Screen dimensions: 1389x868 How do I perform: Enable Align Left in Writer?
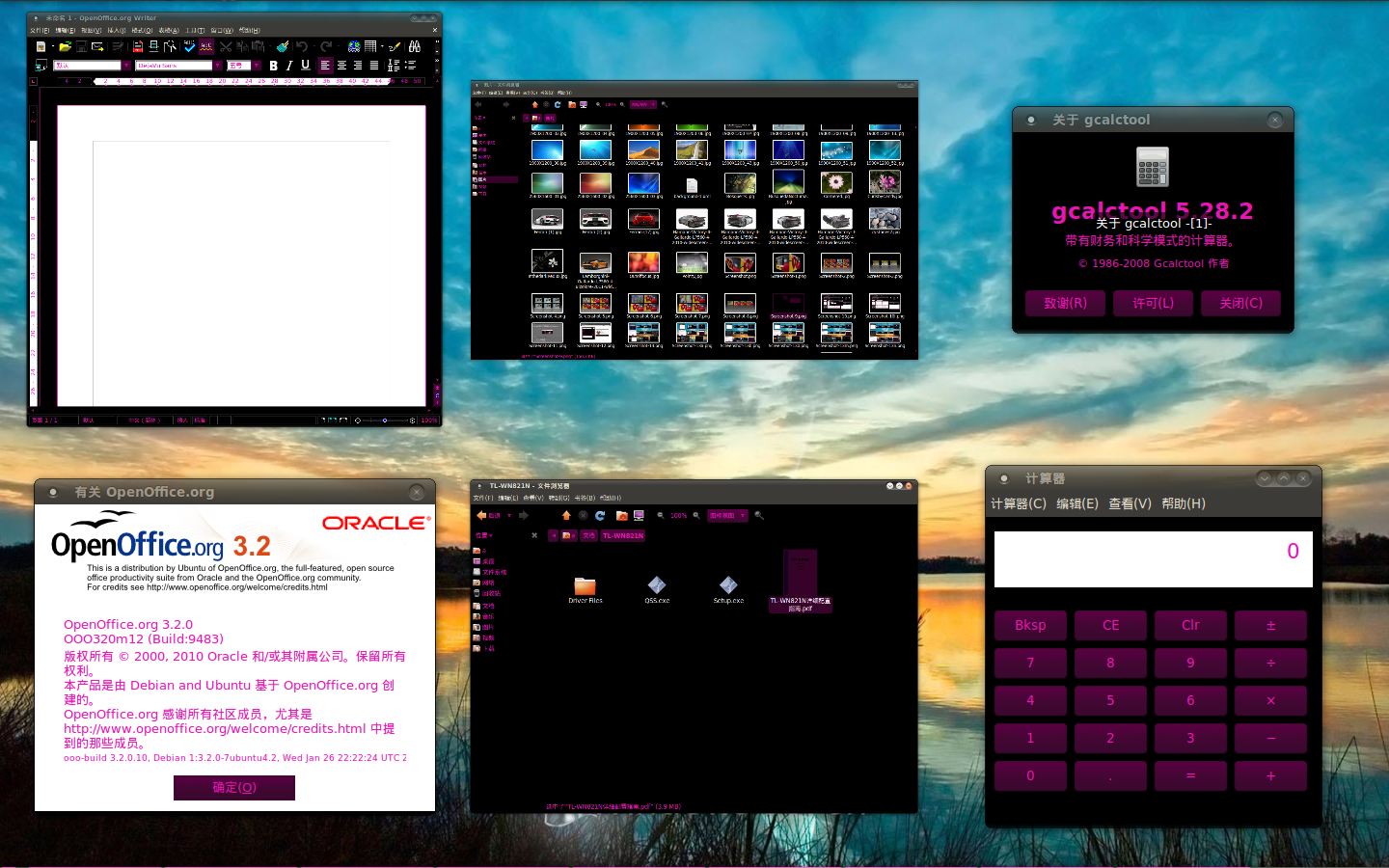pyautogui.click(x=325, y=66)
